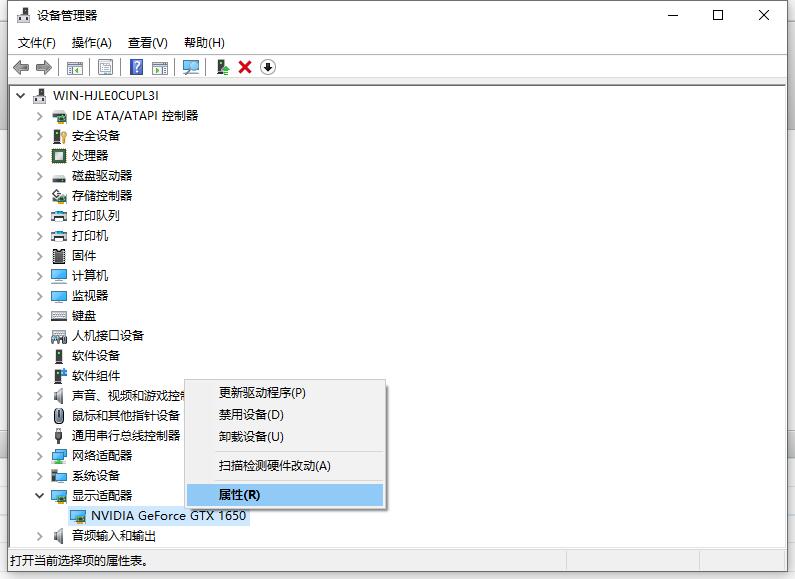Open the 文件(F) menu

point(37,43)
